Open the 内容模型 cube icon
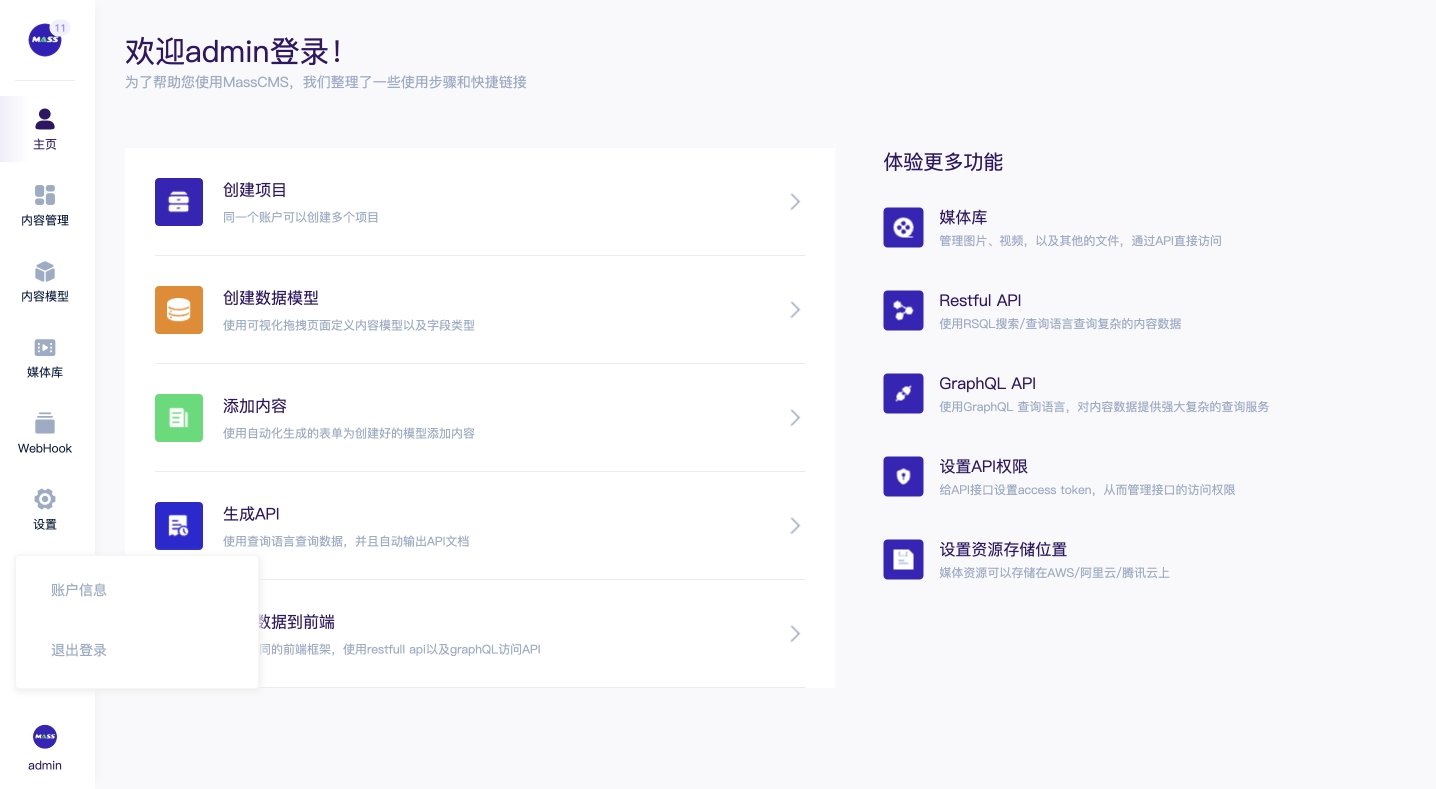 click(45, 272)
